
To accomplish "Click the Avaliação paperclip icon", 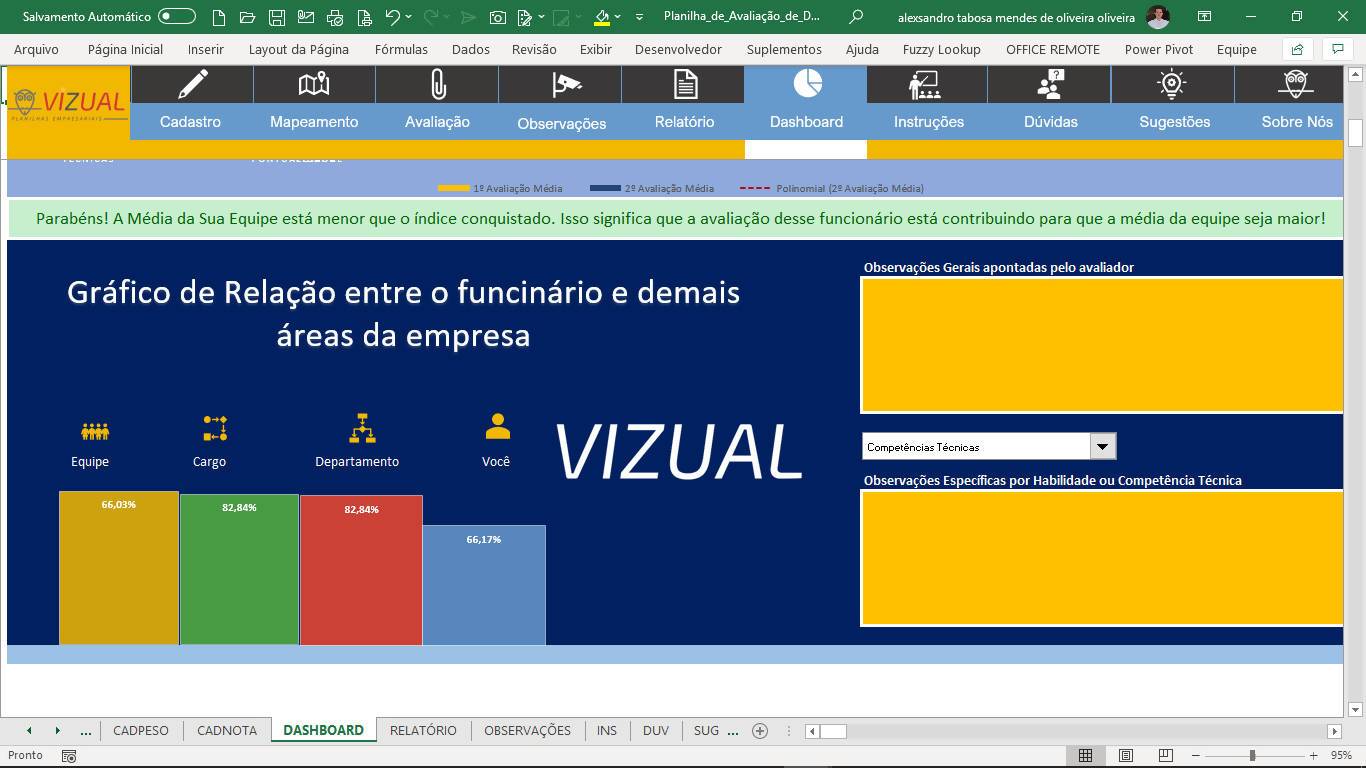I will pyautogui.click(x=438, y=84).
